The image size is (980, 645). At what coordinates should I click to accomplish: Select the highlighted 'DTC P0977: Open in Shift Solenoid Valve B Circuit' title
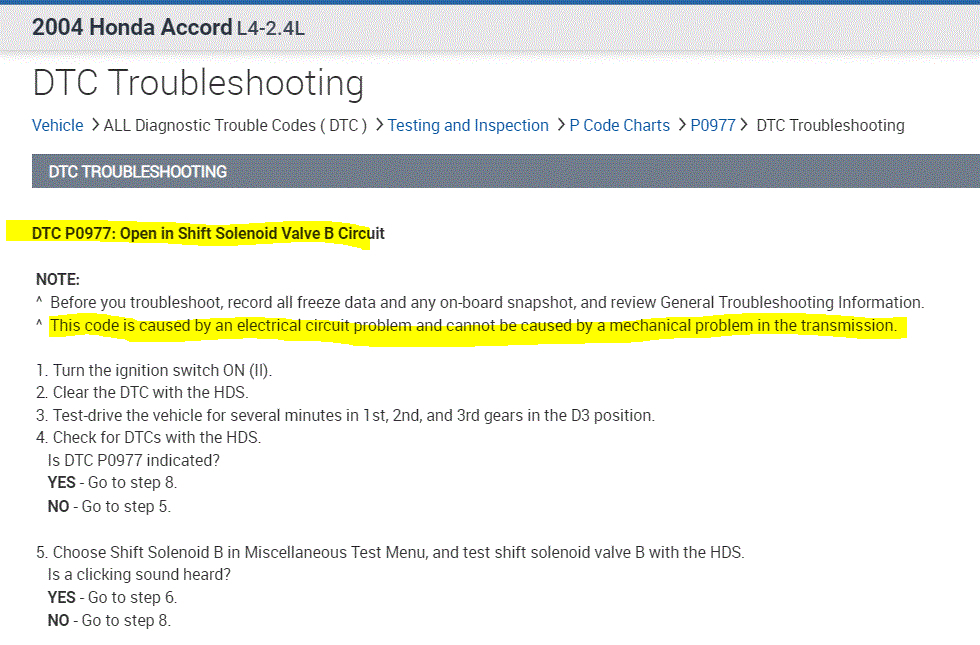[x=208, y=234]
